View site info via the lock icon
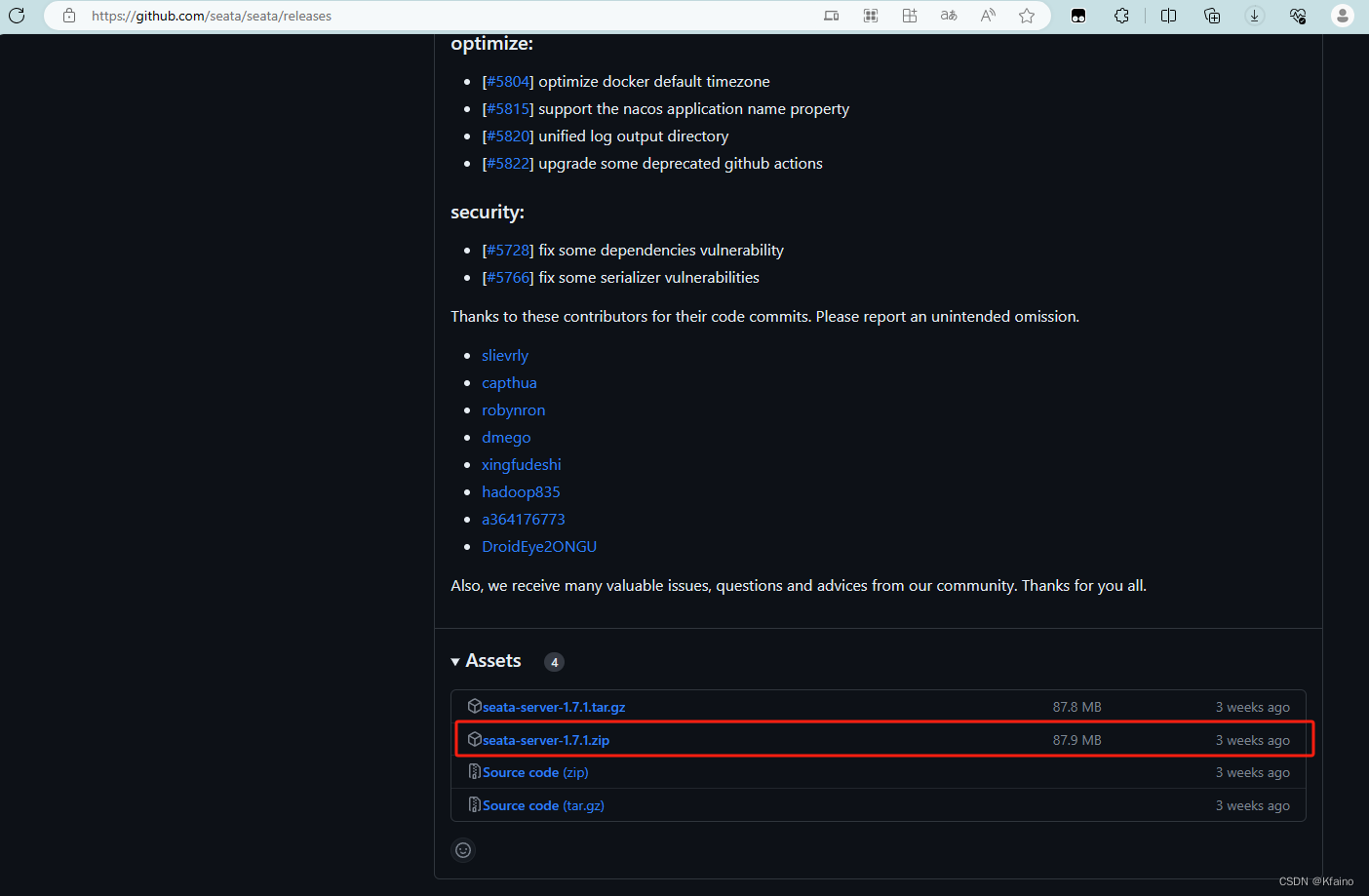Screen dimensions: 1369x896 click(68, 16)
